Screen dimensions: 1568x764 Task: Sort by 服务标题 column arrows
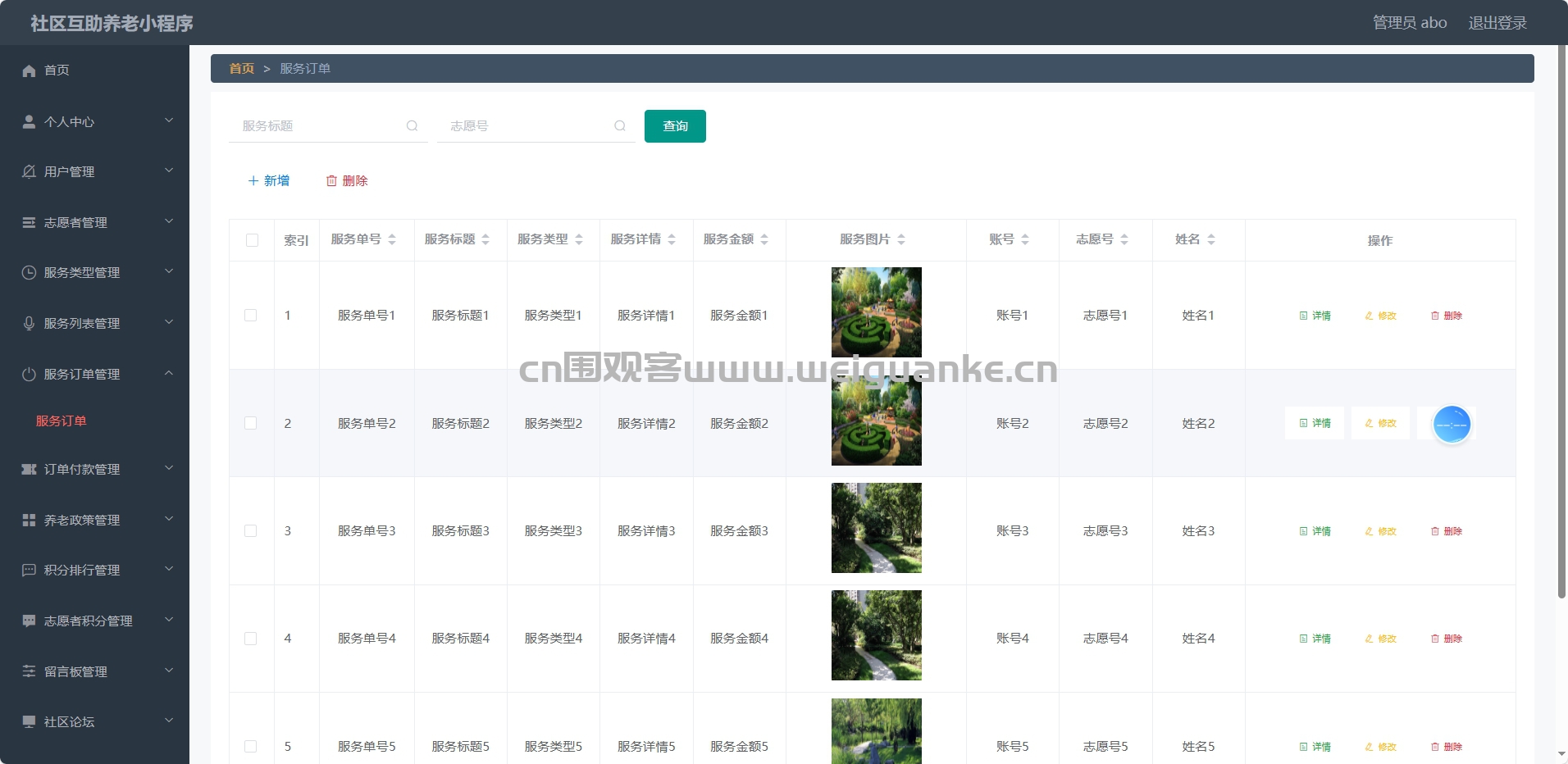(x=485, y=239)
